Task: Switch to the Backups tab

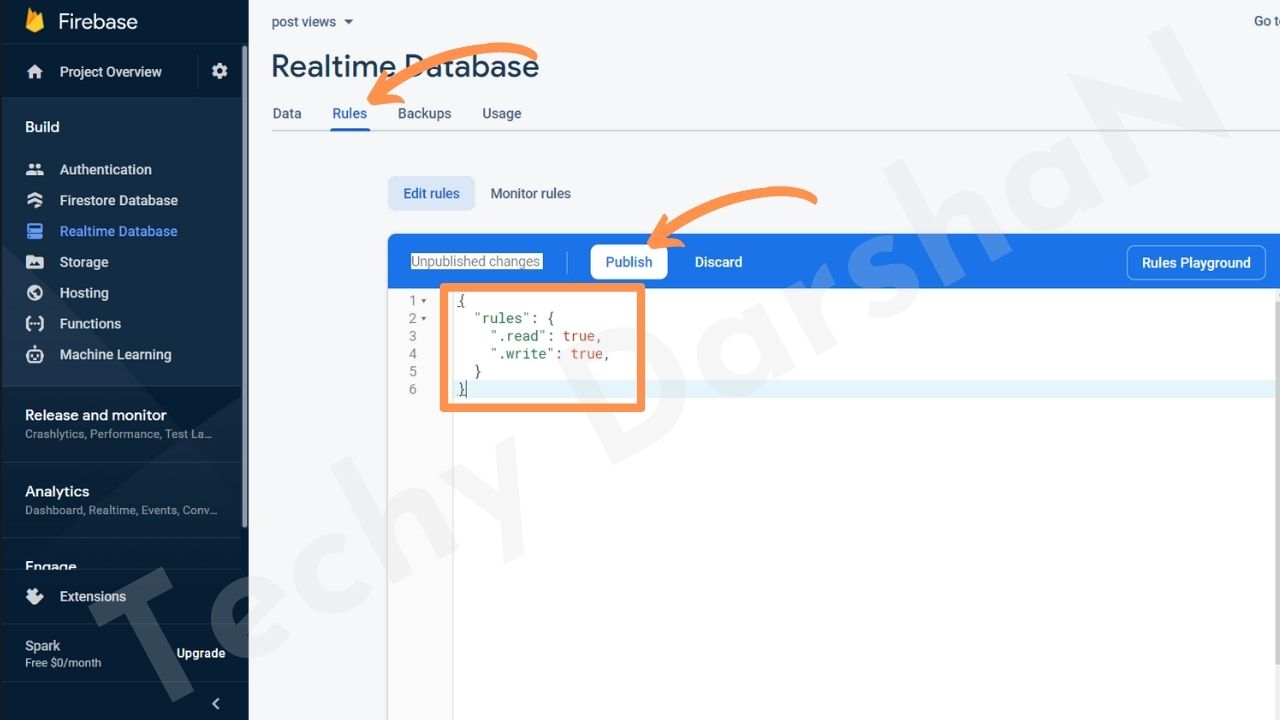Action: pos(424,113)
